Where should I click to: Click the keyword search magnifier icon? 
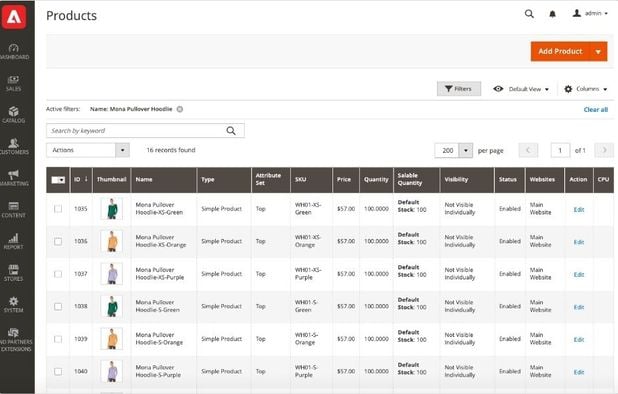(x=231, y=131)
